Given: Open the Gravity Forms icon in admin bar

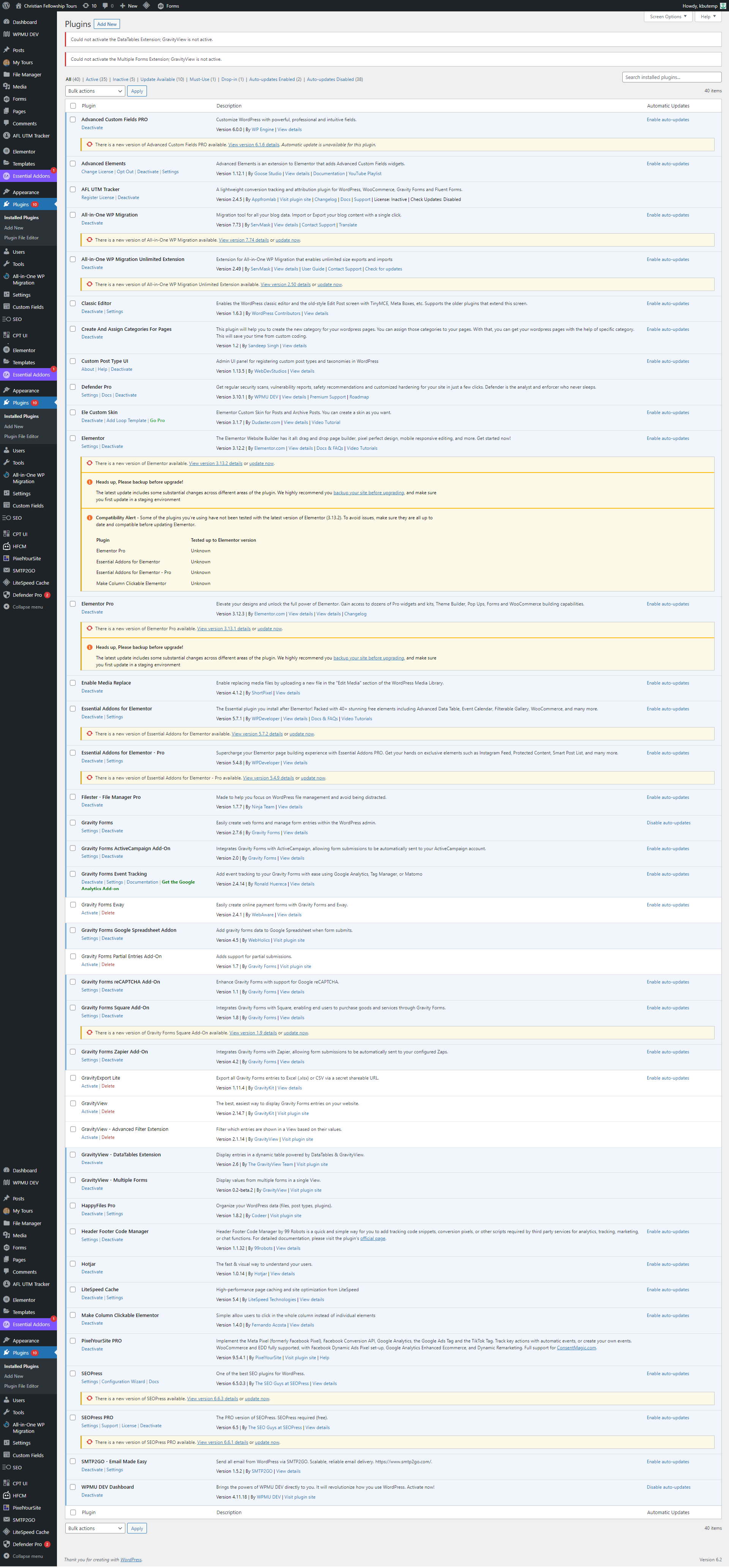Looking at the screenshot, I should tap(161, 5).
